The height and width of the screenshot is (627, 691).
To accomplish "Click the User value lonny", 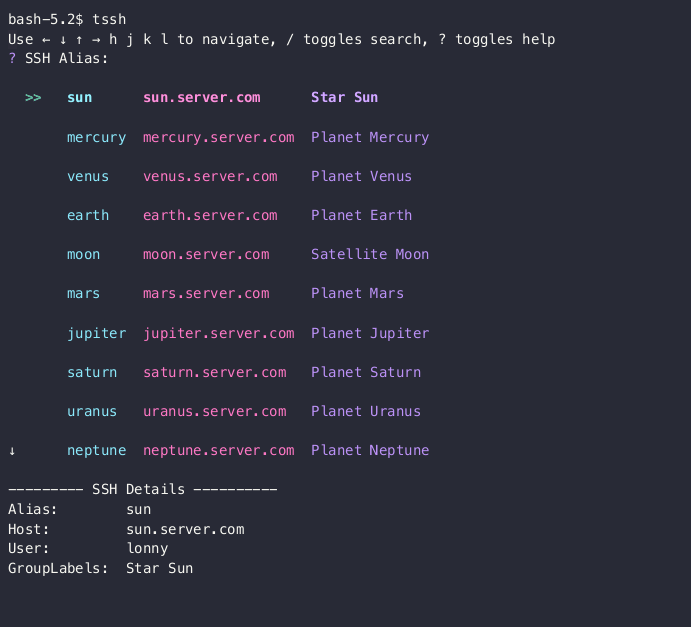I will (x=147, y=549).
